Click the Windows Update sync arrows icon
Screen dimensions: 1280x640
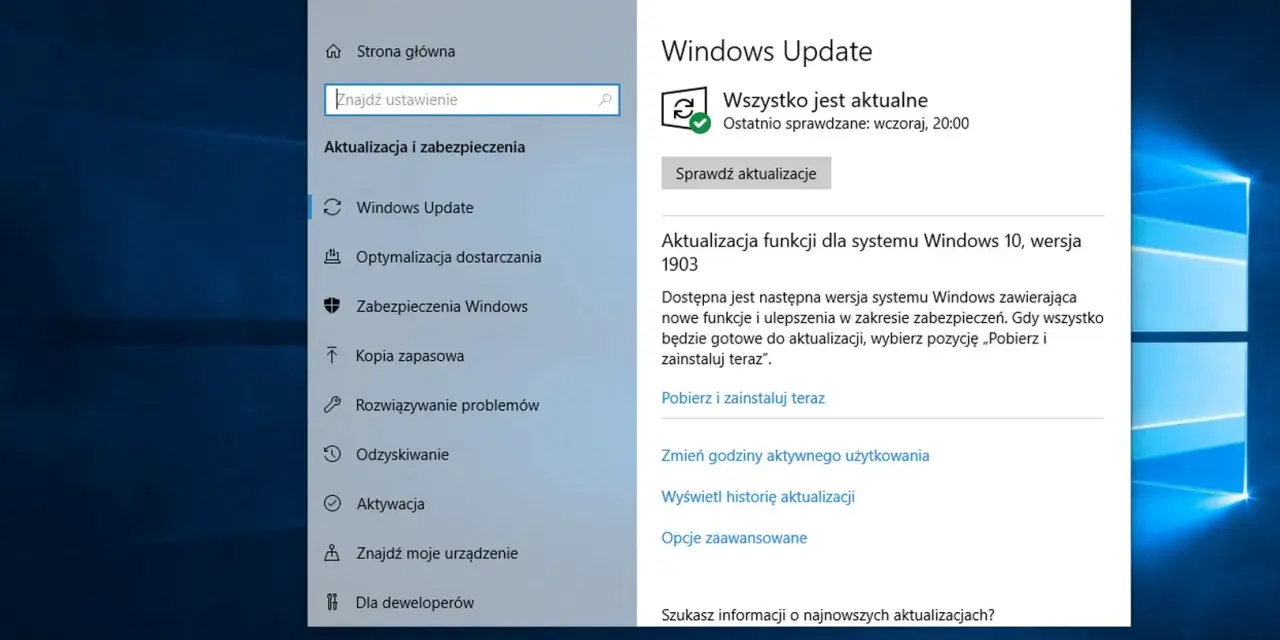(x=333, y=208)
